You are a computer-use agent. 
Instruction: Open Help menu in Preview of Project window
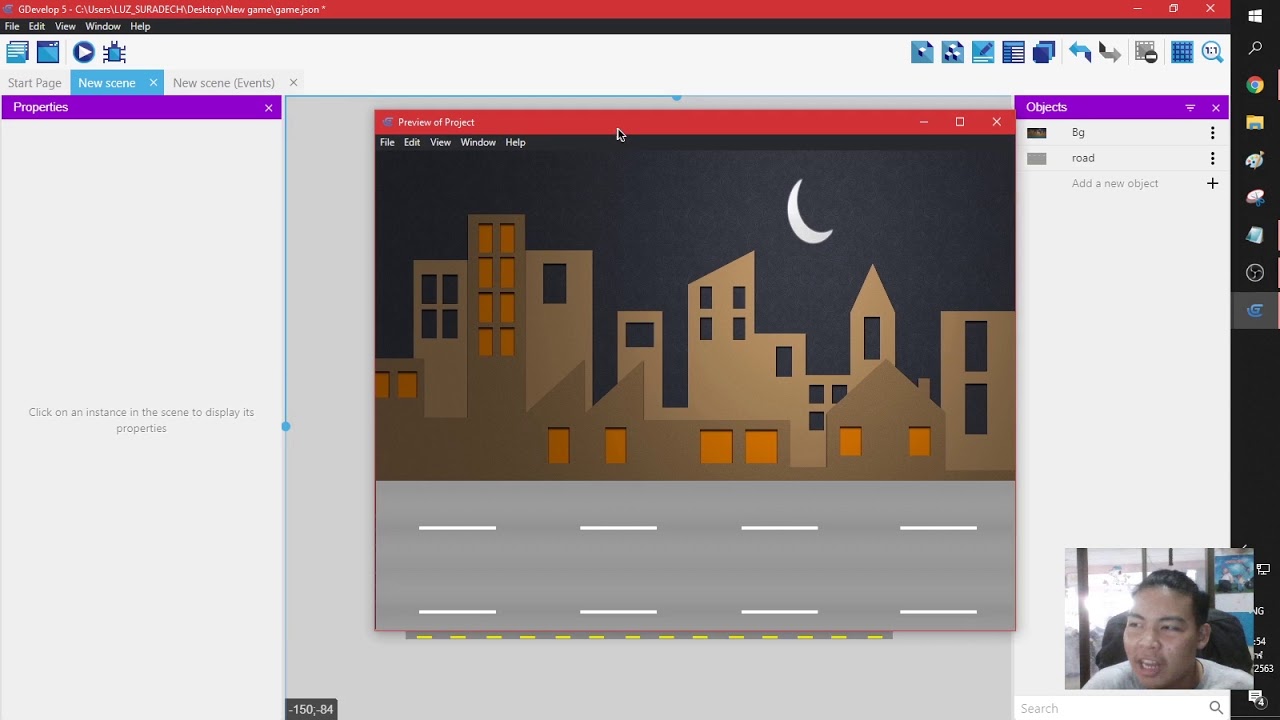515,142
